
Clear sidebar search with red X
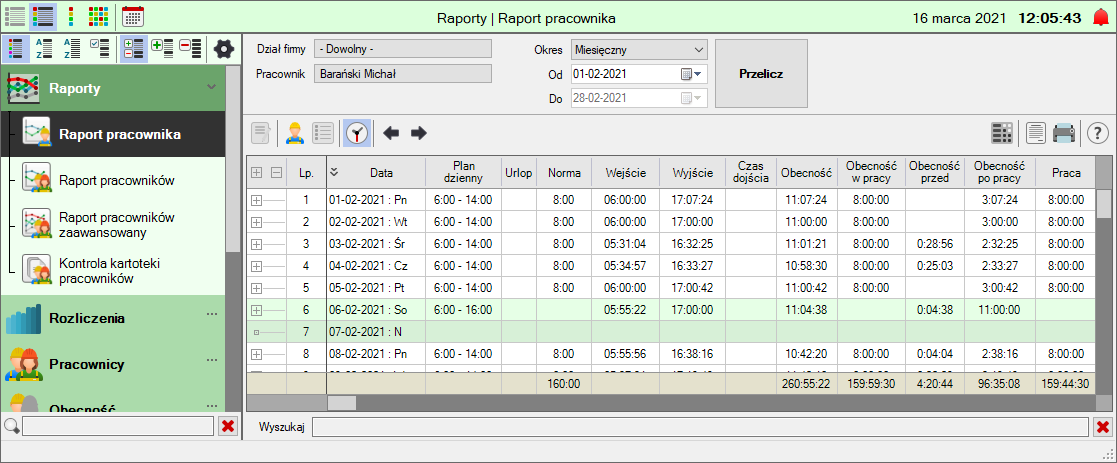click(x=228, y=426)
